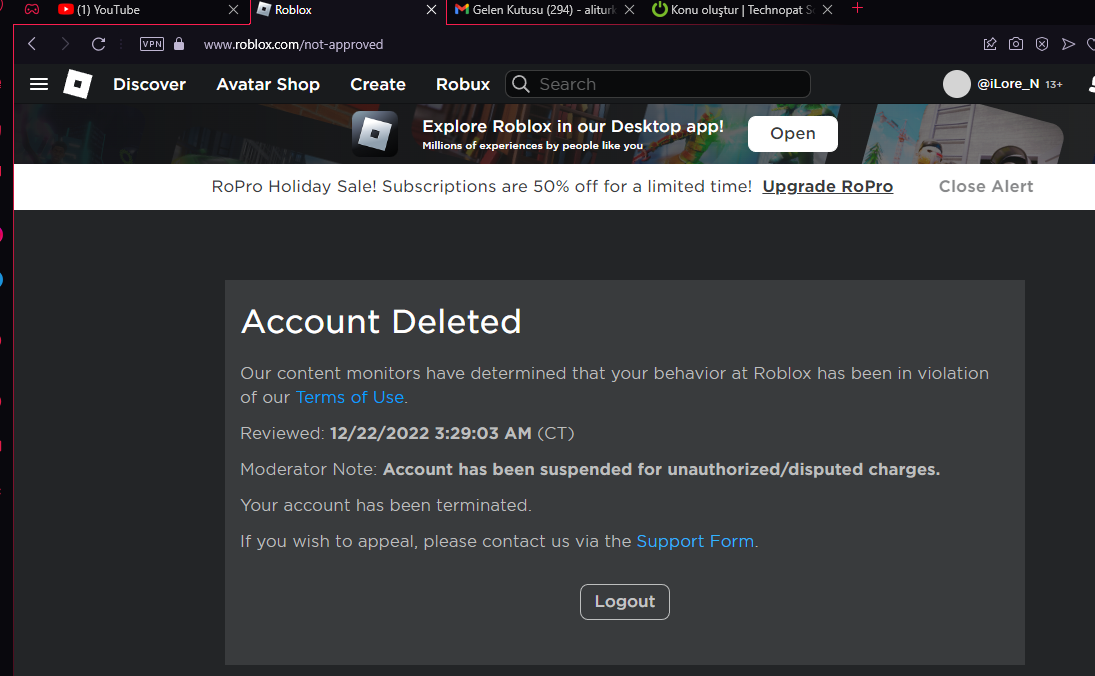
Task: Click the Roblox Desktop app logo in banner
Action: tap(375, 133)
